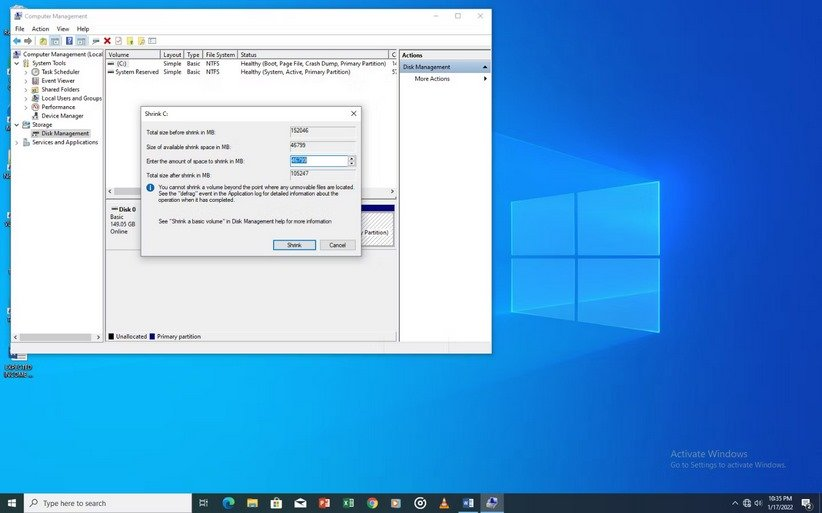Click the Explore magnifier folder toolbar icon
The height and width of the screenshot is (513, 822).
141,41
